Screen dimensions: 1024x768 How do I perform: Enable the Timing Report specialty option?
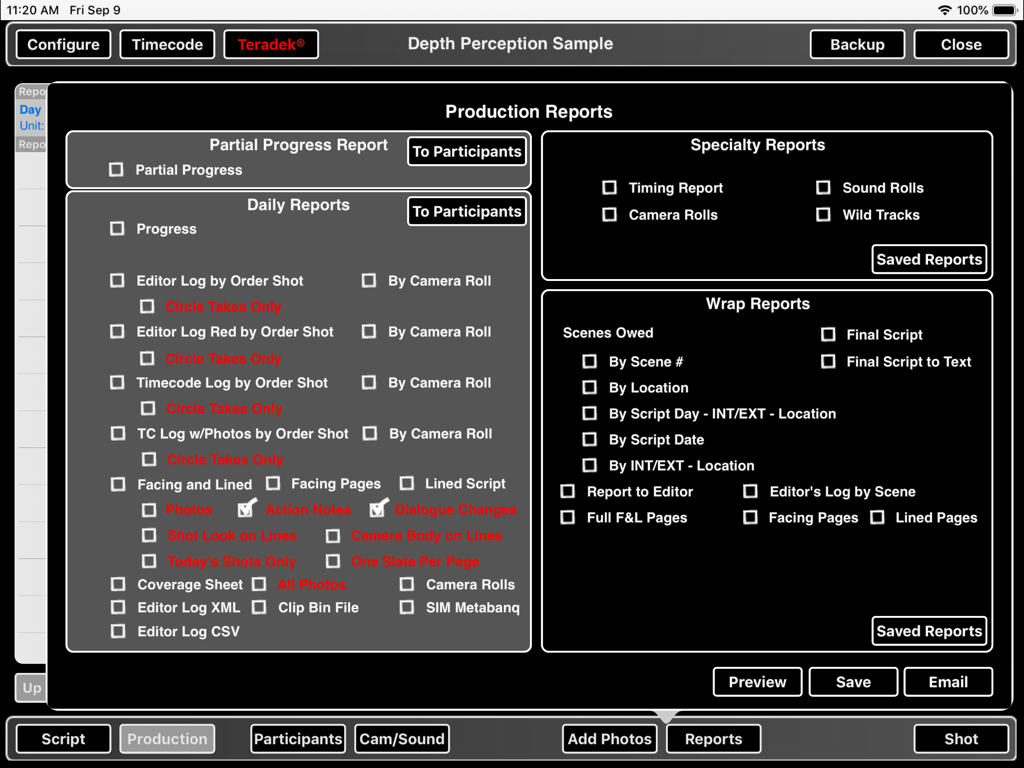click(610, 187)
